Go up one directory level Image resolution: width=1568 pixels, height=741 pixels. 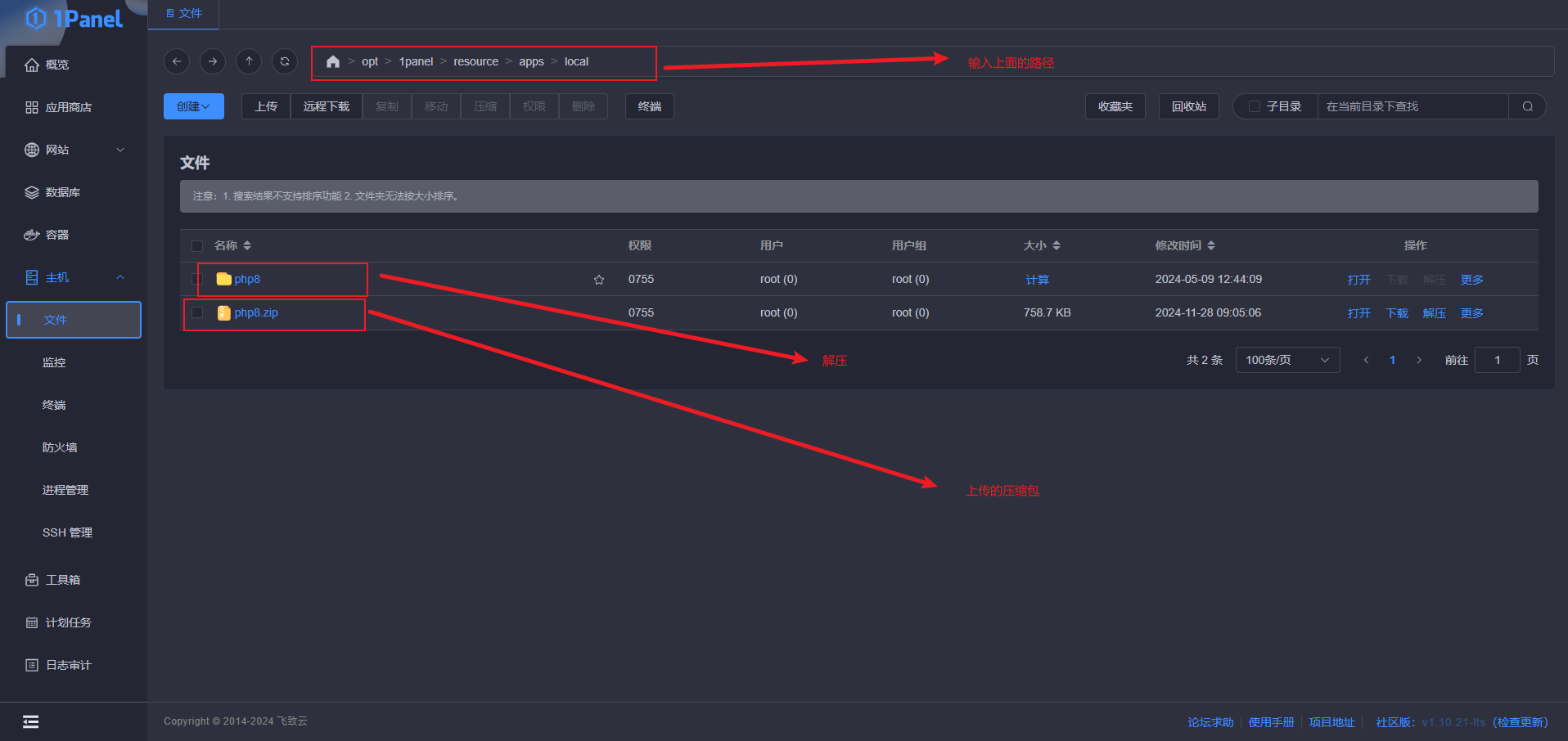coord(249,61)
